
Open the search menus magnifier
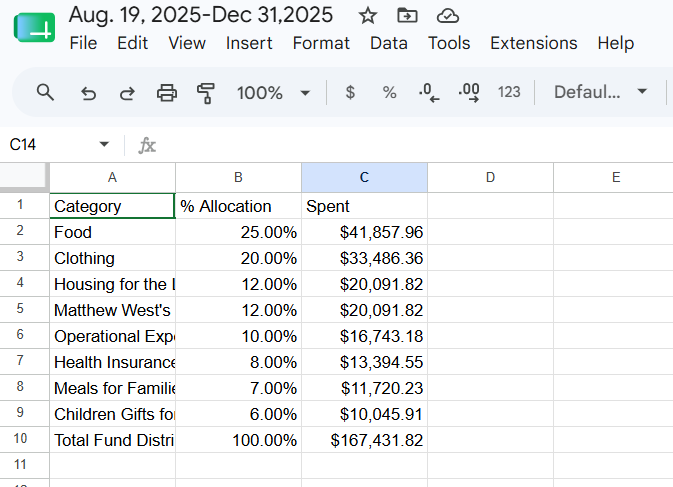(x=45, y=92)
